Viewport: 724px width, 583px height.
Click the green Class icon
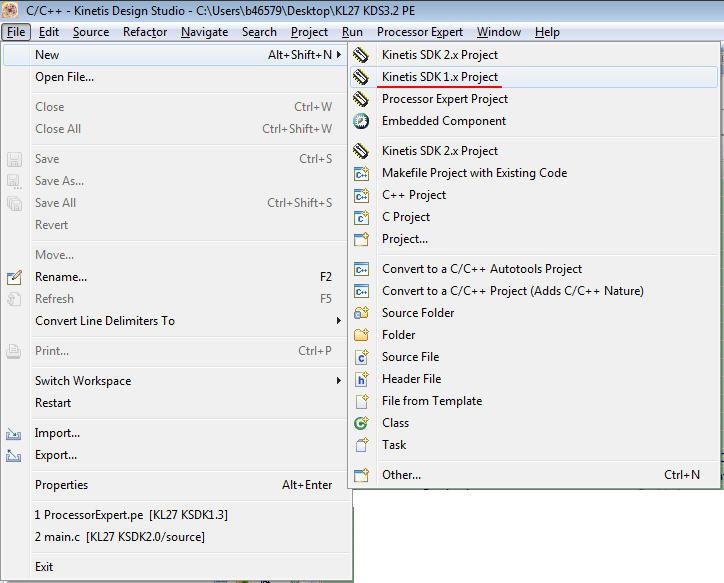coord(361,423)
